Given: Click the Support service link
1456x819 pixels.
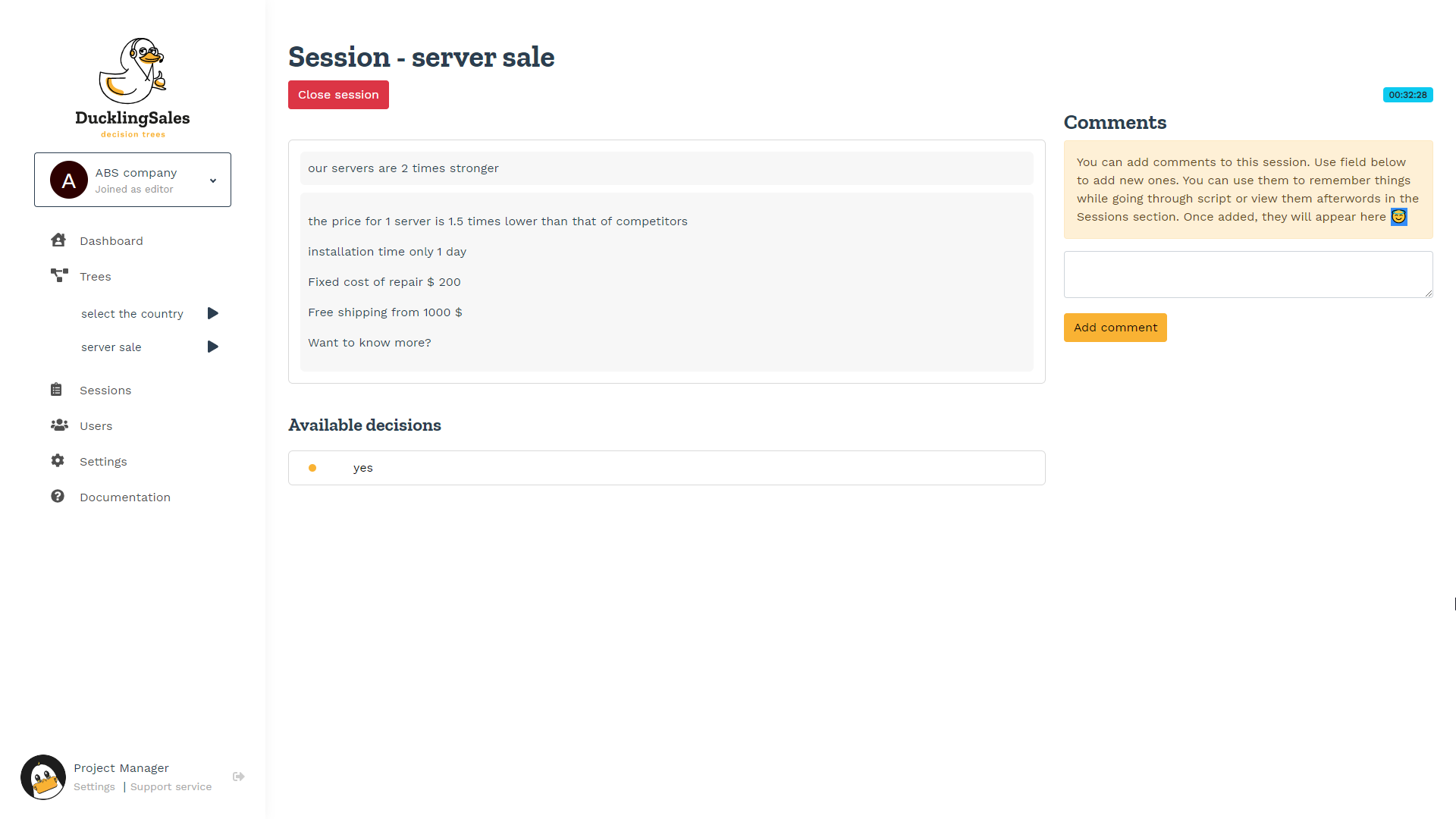Looking at the screenshot, I should coord(171,787).
